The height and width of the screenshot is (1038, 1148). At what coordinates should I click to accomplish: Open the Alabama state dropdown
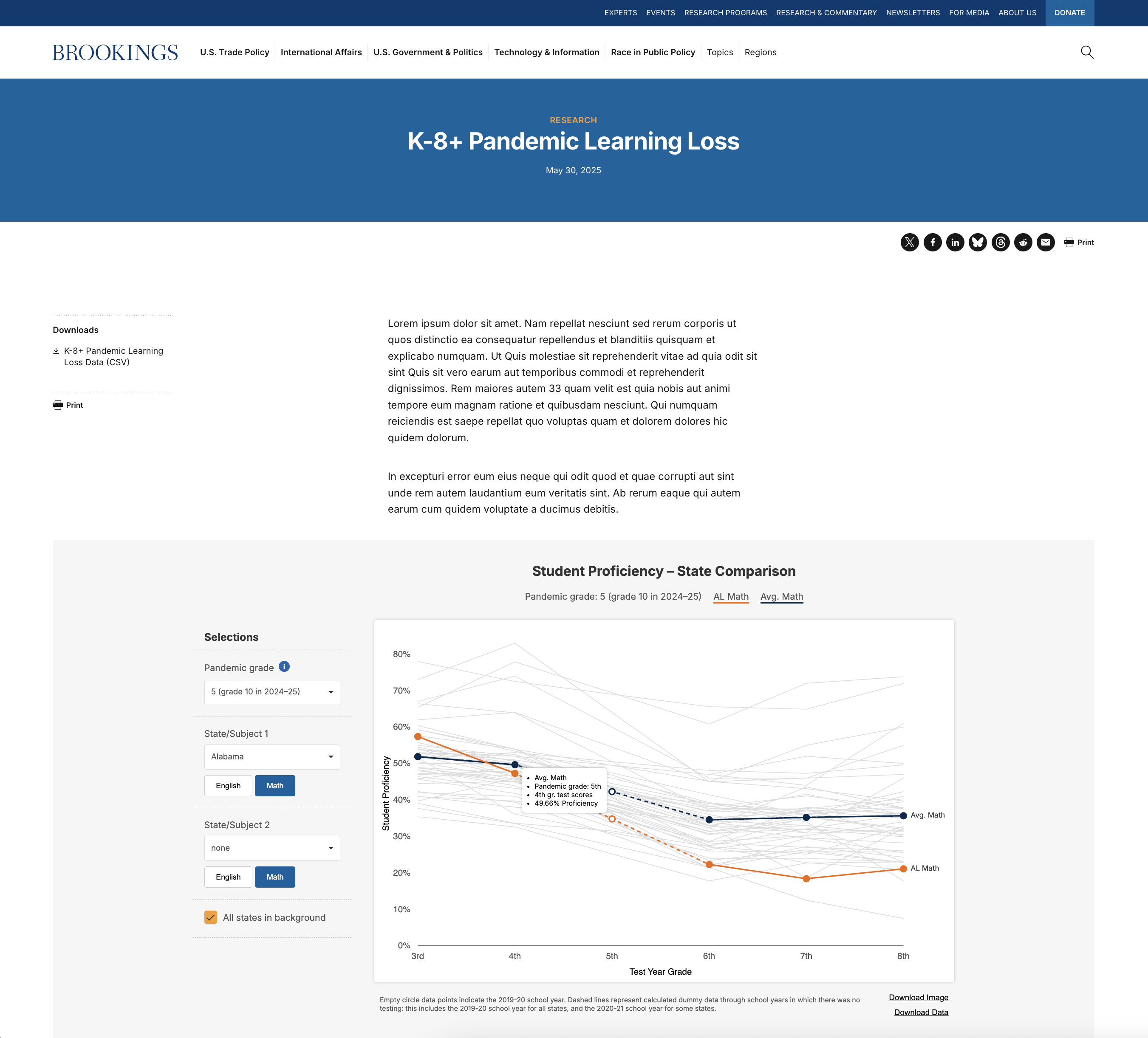coord(271,757)
